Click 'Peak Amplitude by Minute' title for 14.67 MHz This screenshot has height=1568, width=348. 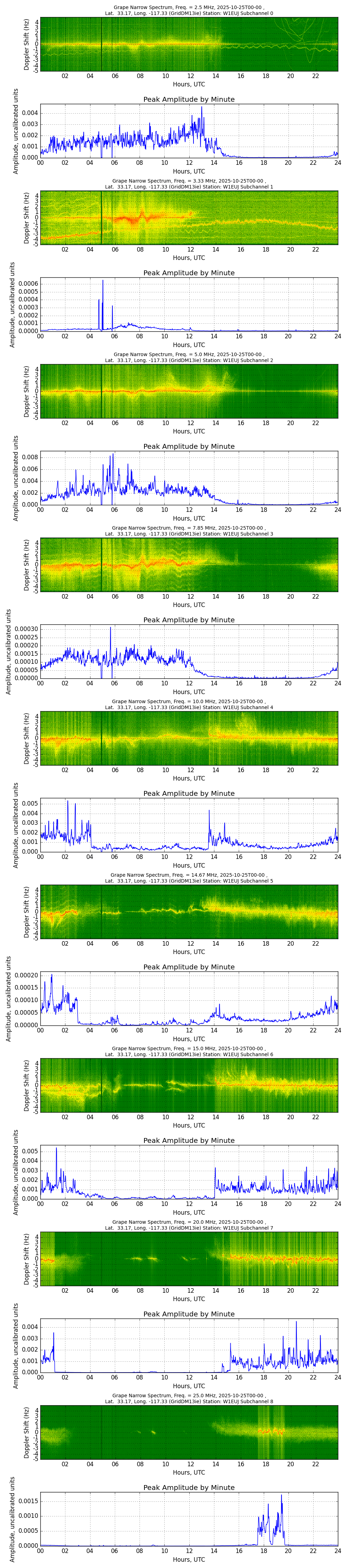pos(189,967)
